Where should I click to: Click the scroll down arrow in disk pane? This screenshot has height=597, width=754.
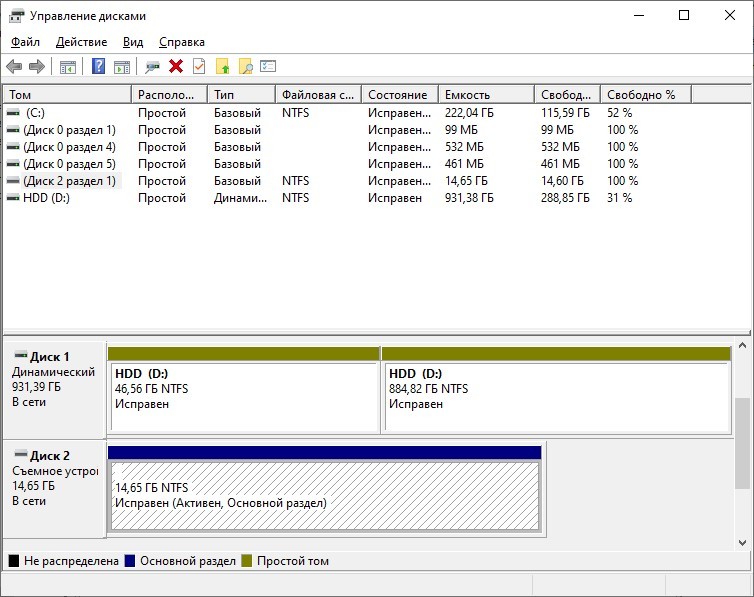[742, 543]
